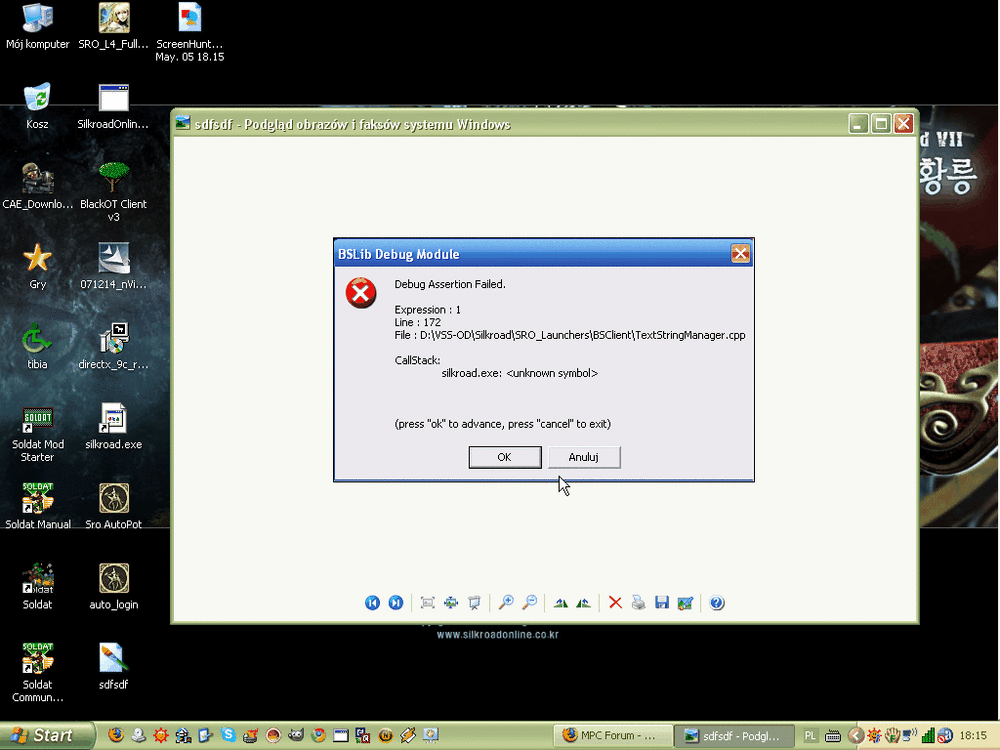Open Mój komputer desktop icon
The height and width of the screenshot is (750, 1000).
click(38, 27)
